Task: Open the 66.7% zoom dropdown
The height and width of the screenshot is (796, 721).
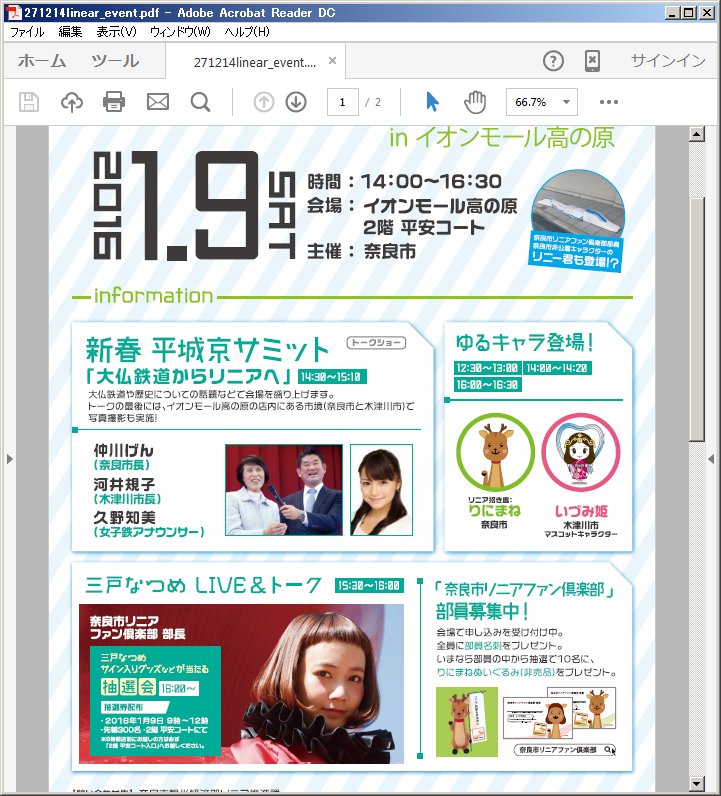Action: tap(543, 102)
